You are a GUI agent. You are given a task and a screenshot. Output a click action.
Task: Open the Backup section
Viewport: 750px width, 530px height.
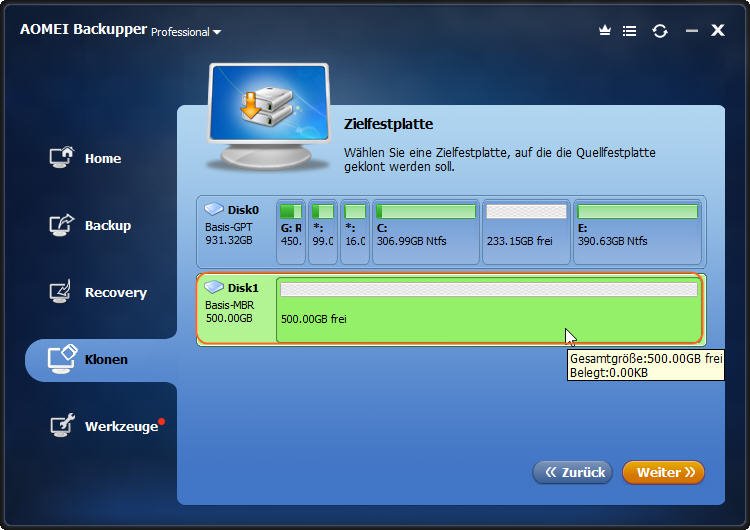coord(91,225)
